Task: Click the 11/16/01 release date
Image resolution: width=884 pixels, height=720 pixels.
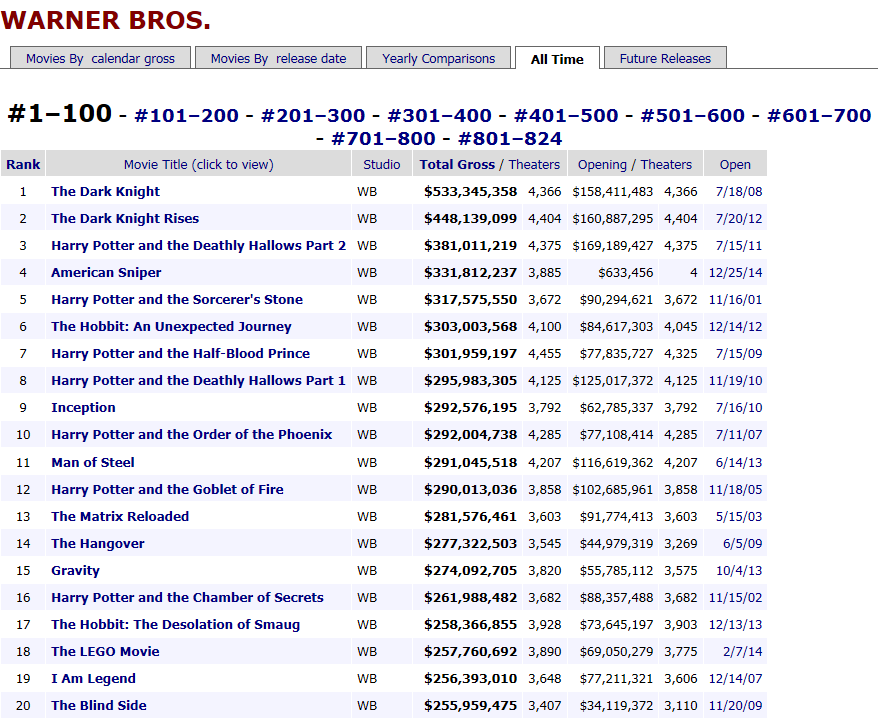Action: (x=735, y=300)
